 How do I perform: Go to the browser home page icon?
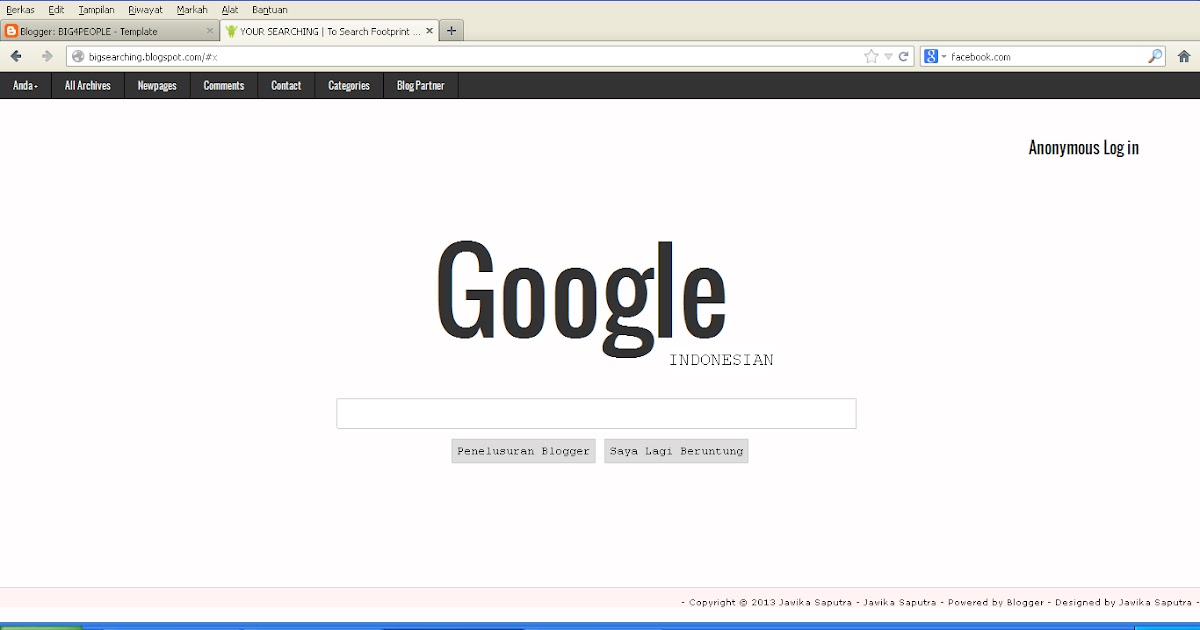[x=1184, y=57]
